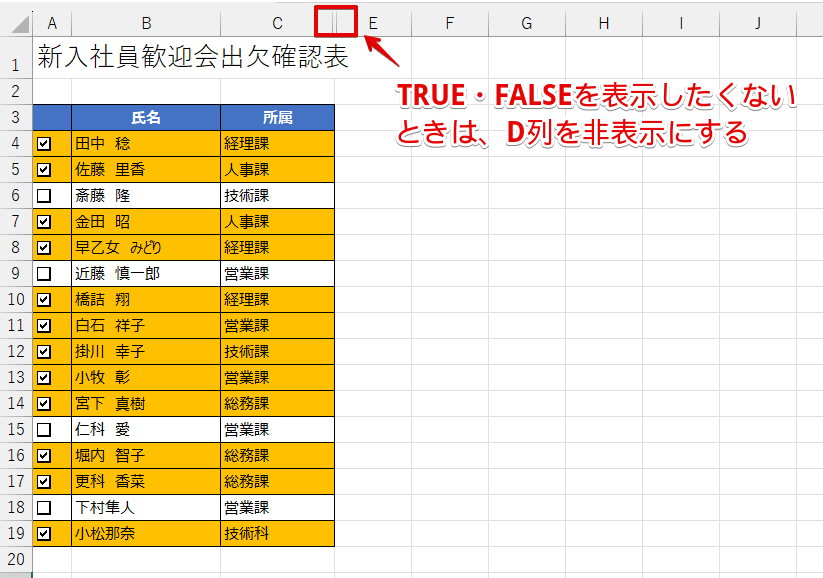Check the checkbox for 近藤 慎一郎
The width and height of the screenshot is (823, 578).
click(44, 274)
